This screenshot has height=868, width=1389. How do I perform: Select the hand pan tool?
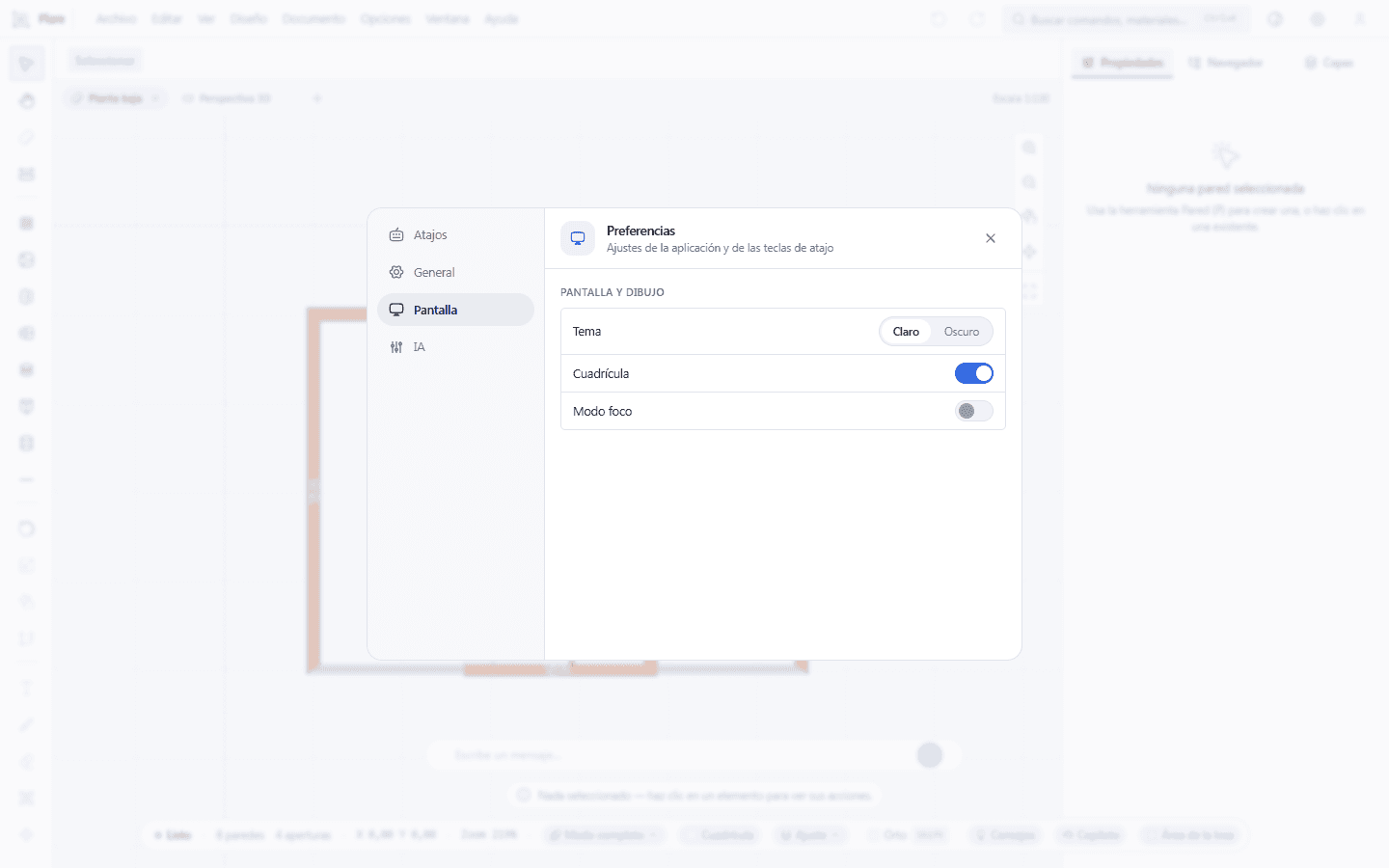pos(27,100)
